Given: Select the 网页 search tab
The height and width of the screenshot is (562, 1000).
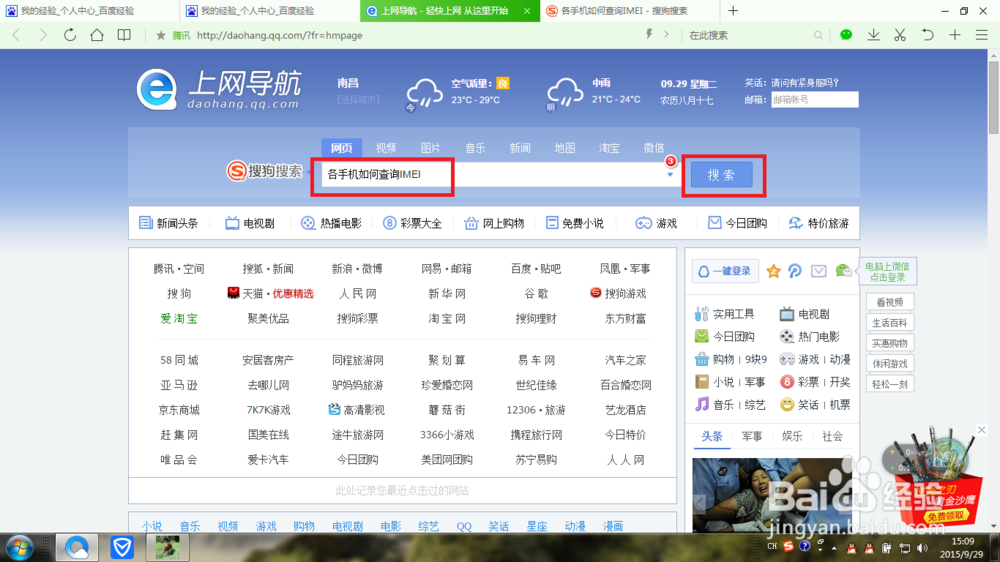Looking at the screenshot, I should point(341,148).
